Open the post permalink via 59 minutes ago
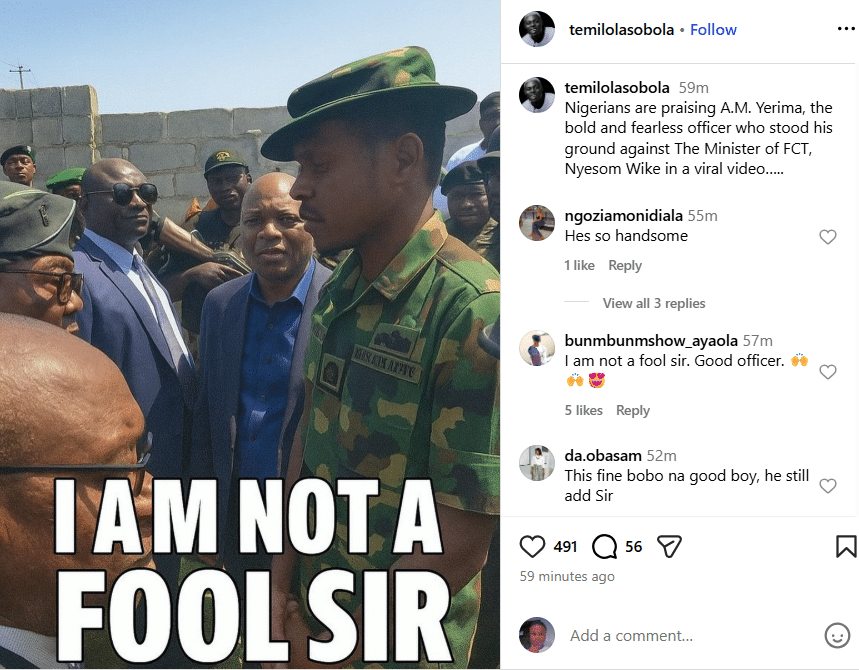The width and height of the screenshot is (859, 670). pyautogui.click(x=566, y=576)
